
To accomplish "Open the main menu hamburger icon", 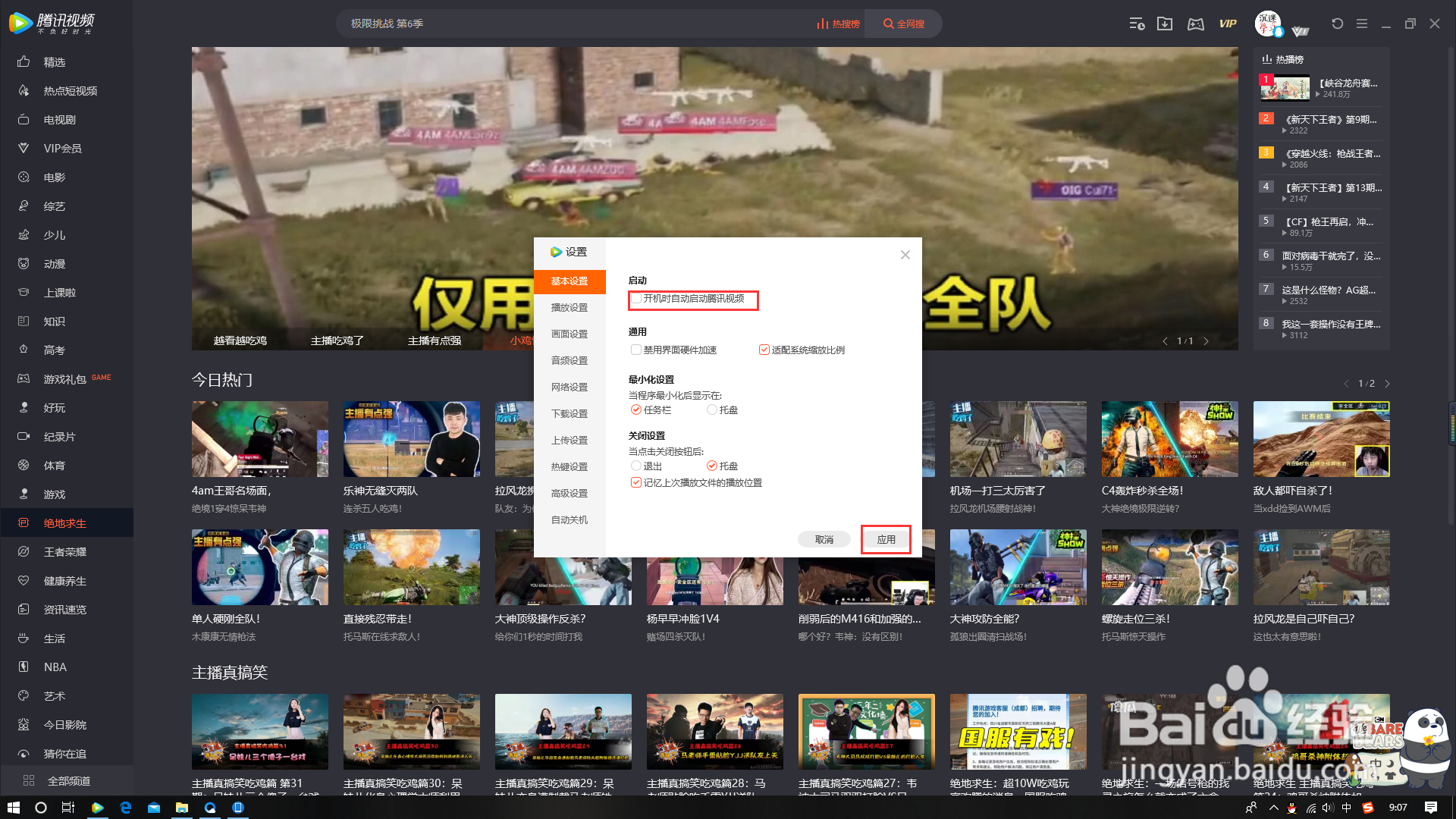I will coord(1362,24).
